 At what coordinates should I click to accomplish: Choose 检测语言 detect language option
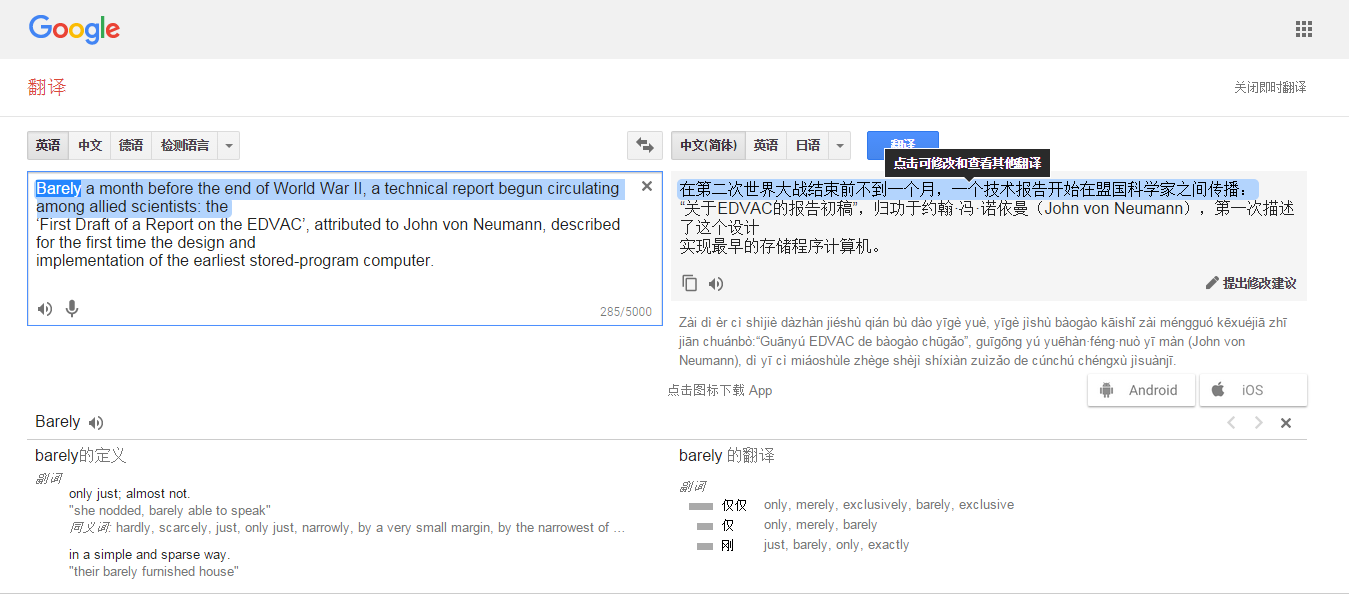[x=185, y=146]
